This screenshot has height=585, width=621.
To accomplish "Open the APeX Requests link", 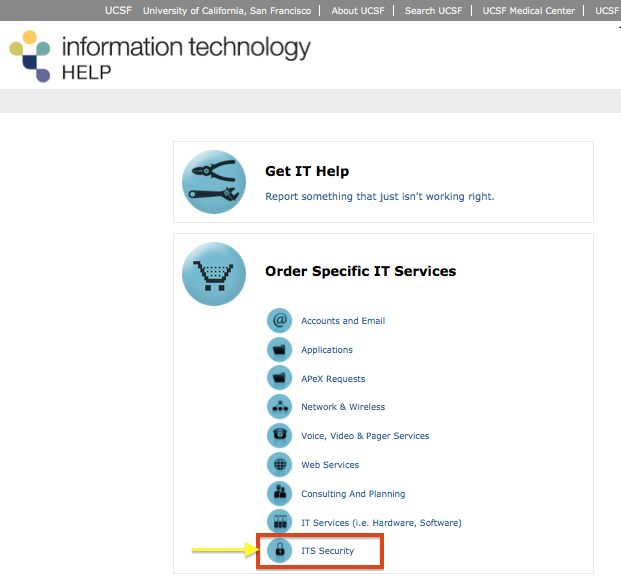I will [333, 379].
